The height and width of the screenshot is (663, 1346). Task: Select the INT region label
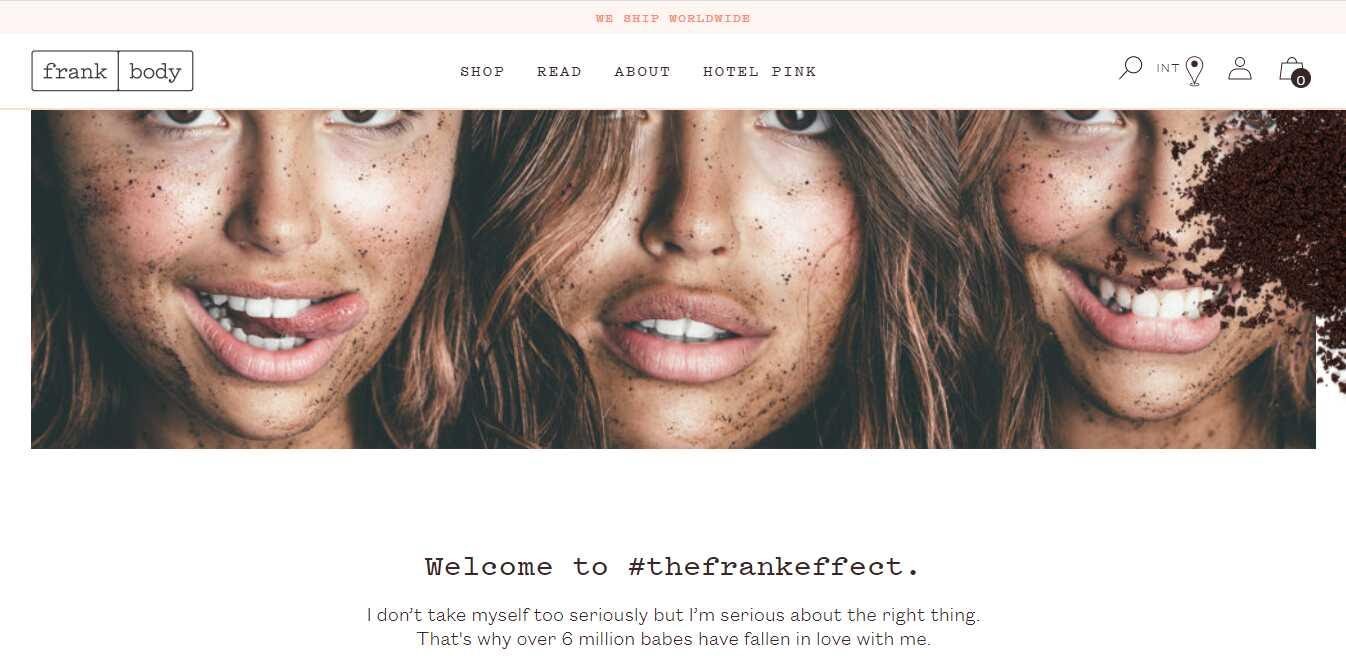[x=1168, y=68]
